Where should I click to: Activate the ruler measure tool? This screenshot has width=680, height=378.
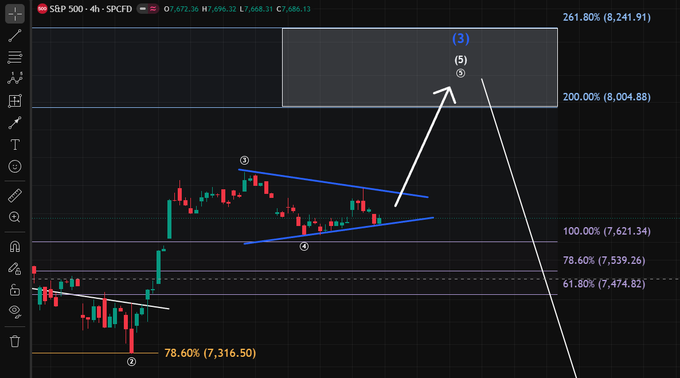[x=15, y=196]
